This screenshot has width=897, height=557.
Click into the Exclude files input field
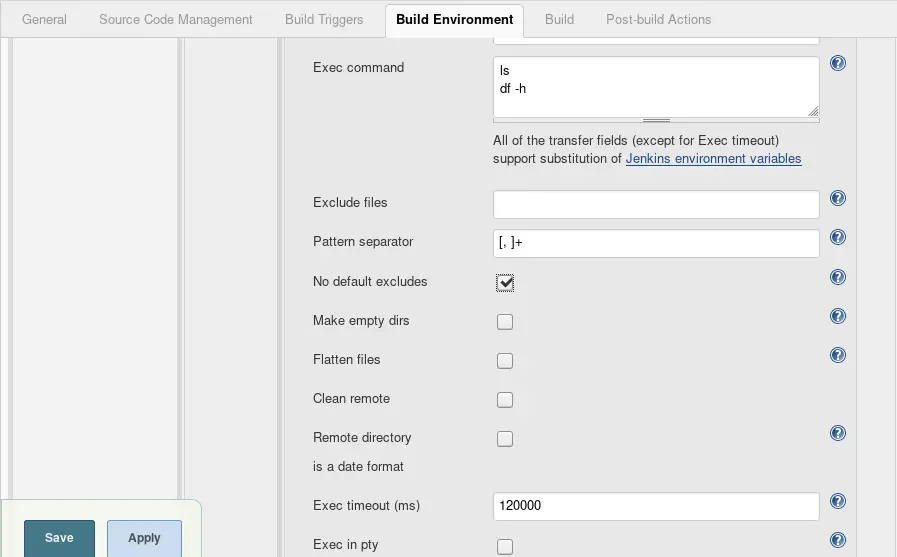[656, 204]
